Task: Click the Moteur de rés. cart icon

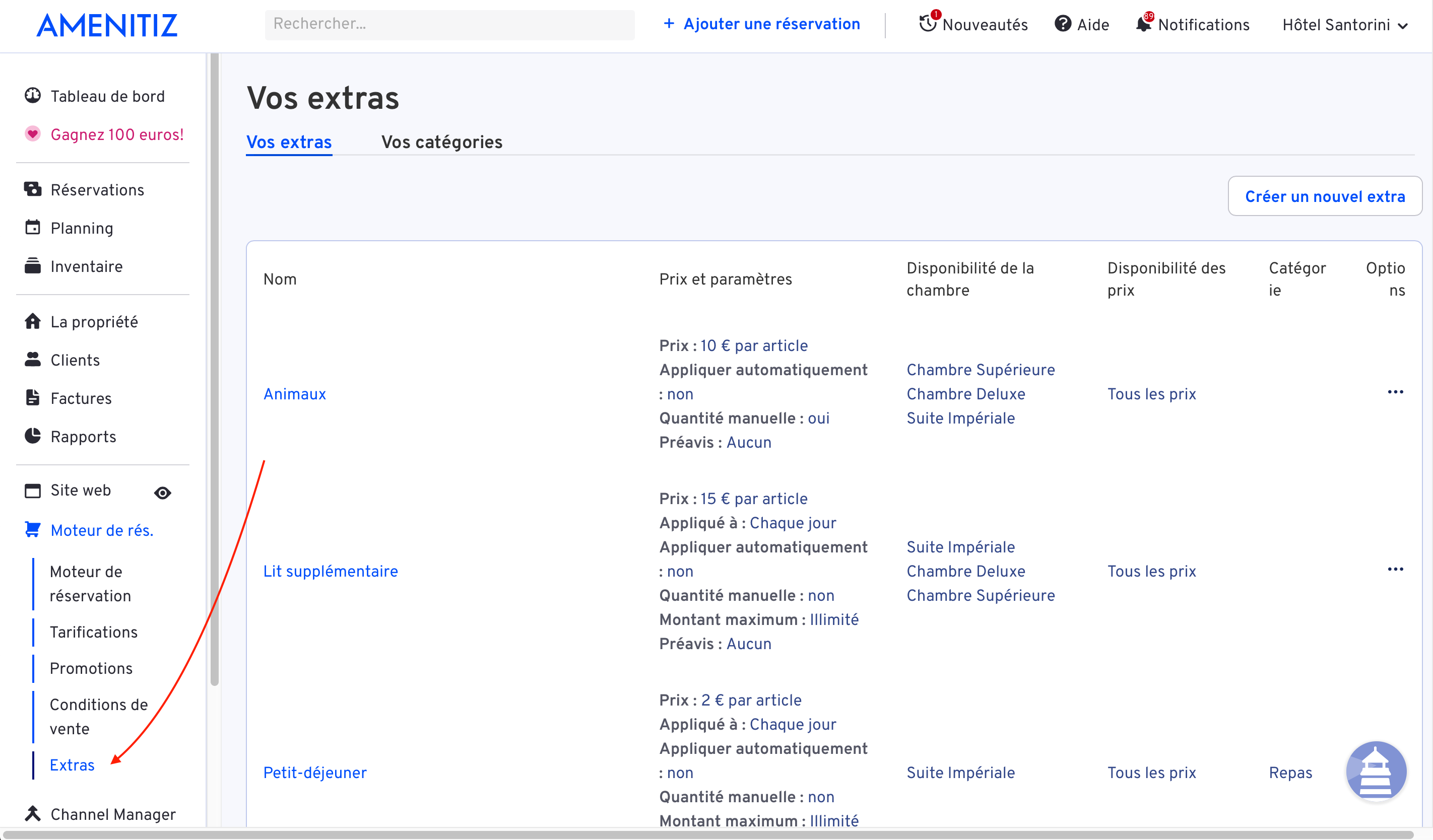Action: 32,530
